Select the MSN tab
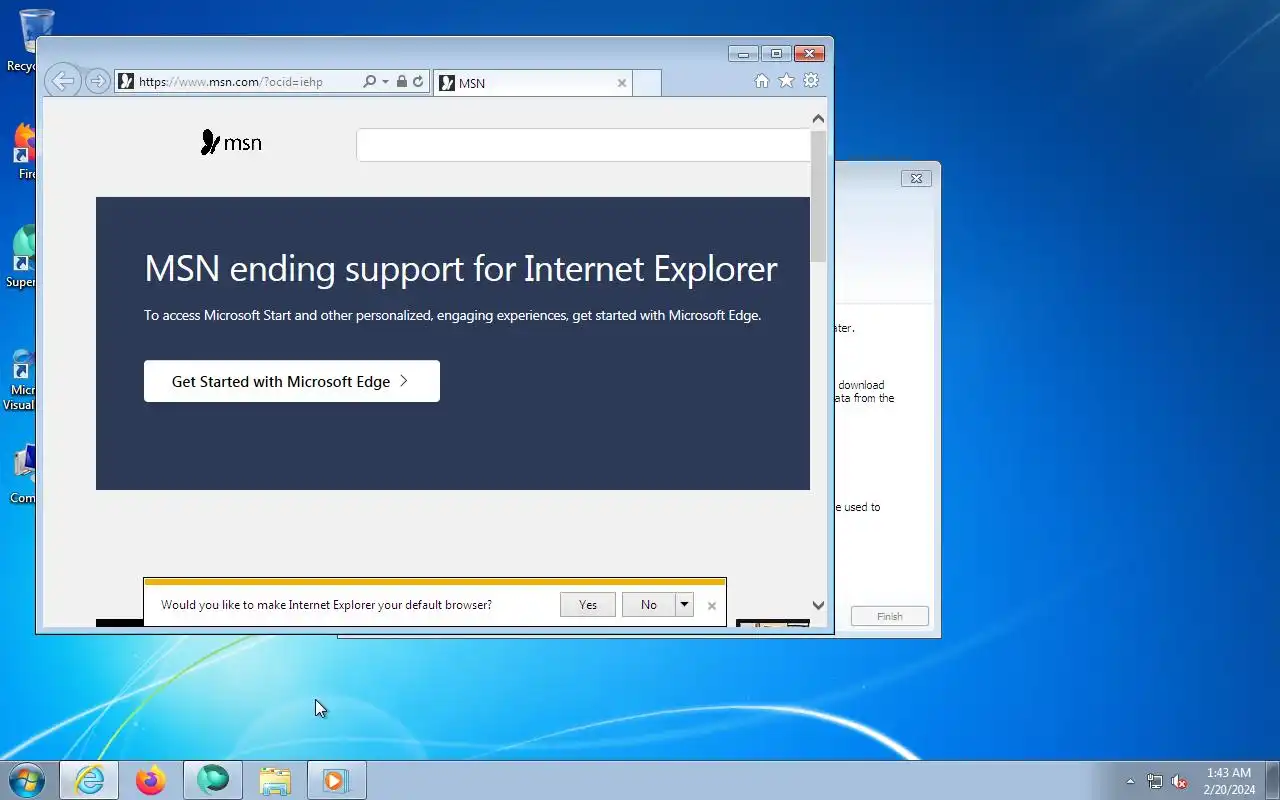 coord(533,83)
